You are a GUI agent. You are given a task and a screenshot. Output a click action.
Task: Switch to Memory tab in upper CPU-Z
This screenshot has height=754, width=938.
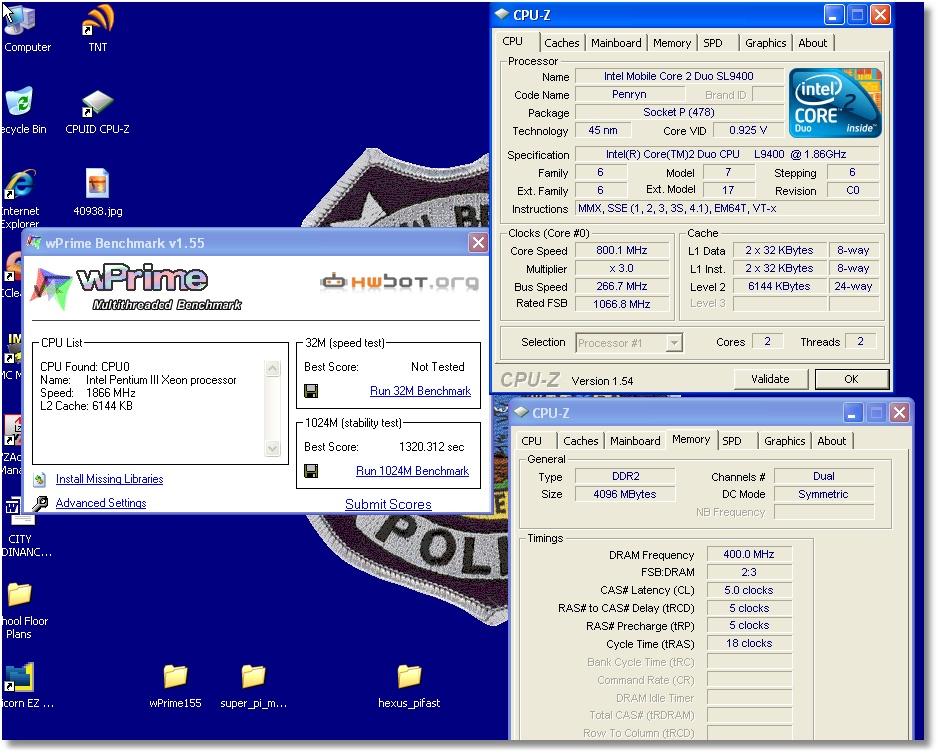click(671, 43)
